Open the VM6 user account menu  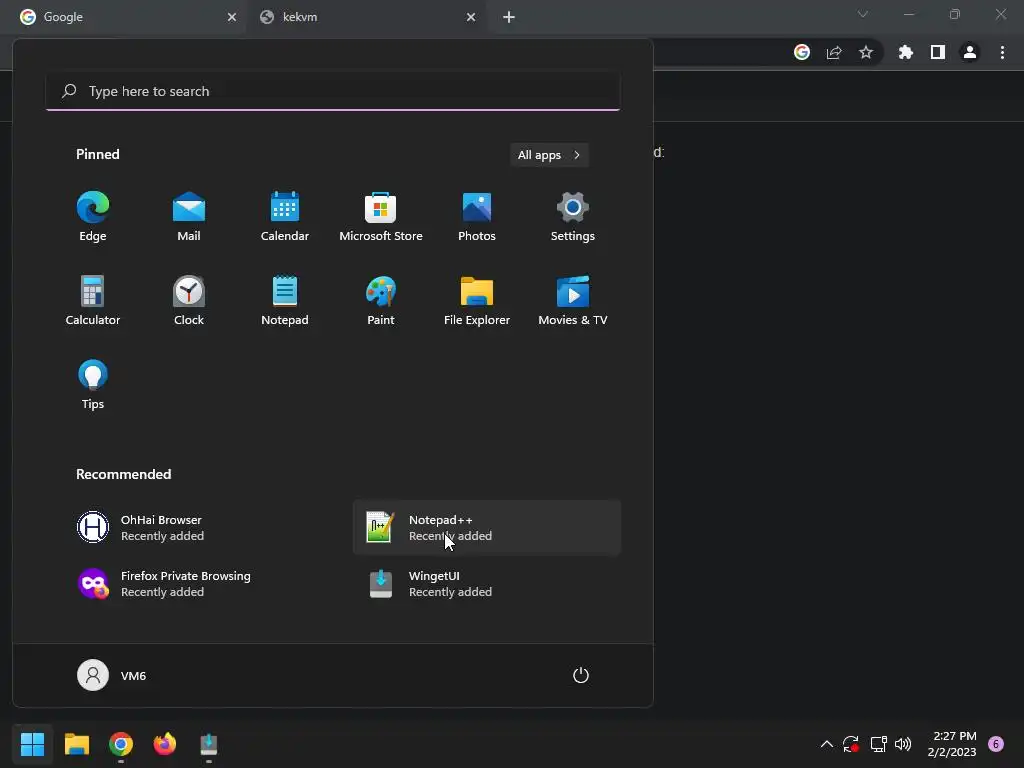tap(112, 675)
